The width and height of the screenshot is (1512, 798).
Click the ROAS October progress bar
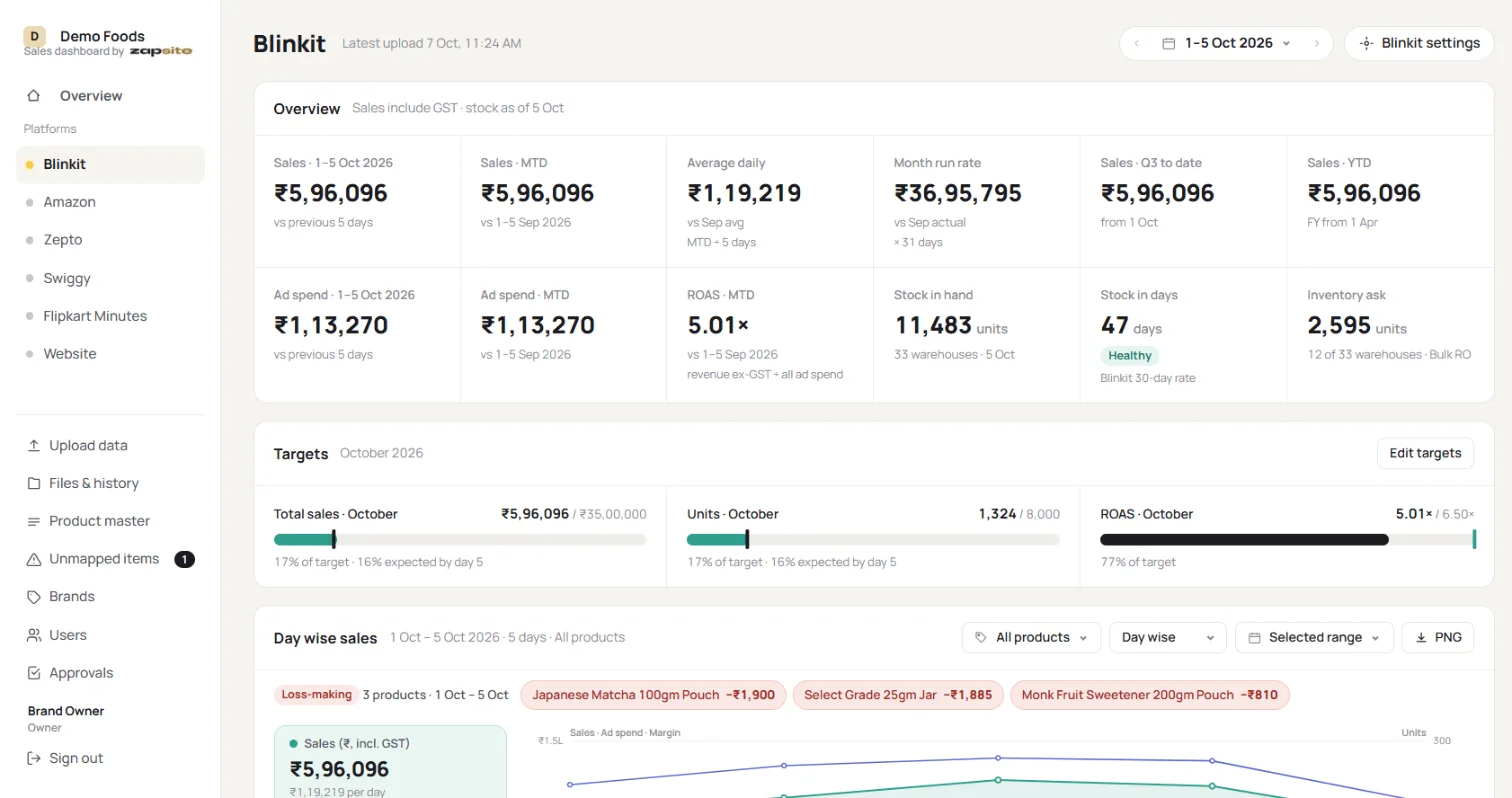pyautogui.click(x=1287, y=540)
